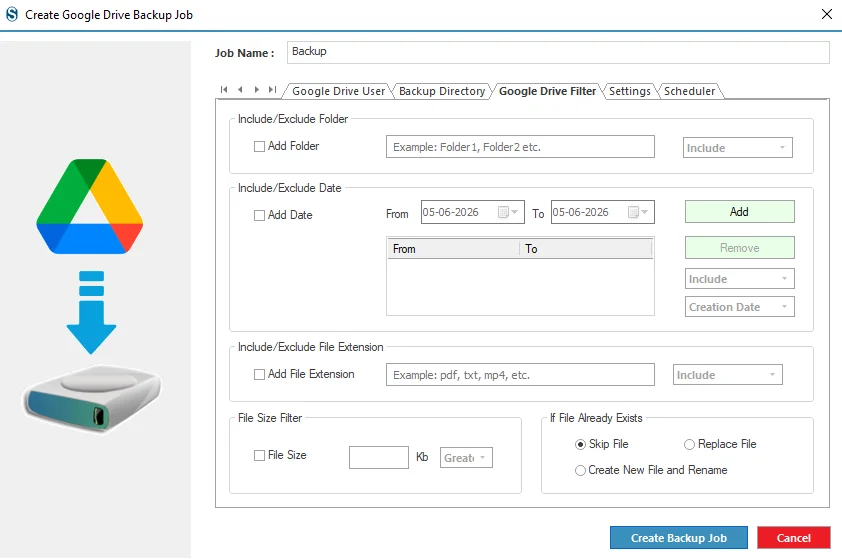The image size is (842, 559).
Task: Click the Job Name input field
Action: coord(558,52)
